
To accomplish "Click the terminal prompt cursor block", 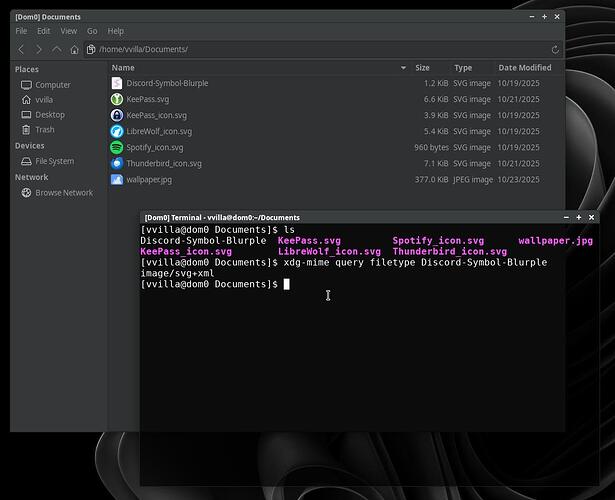I will 287,284.
